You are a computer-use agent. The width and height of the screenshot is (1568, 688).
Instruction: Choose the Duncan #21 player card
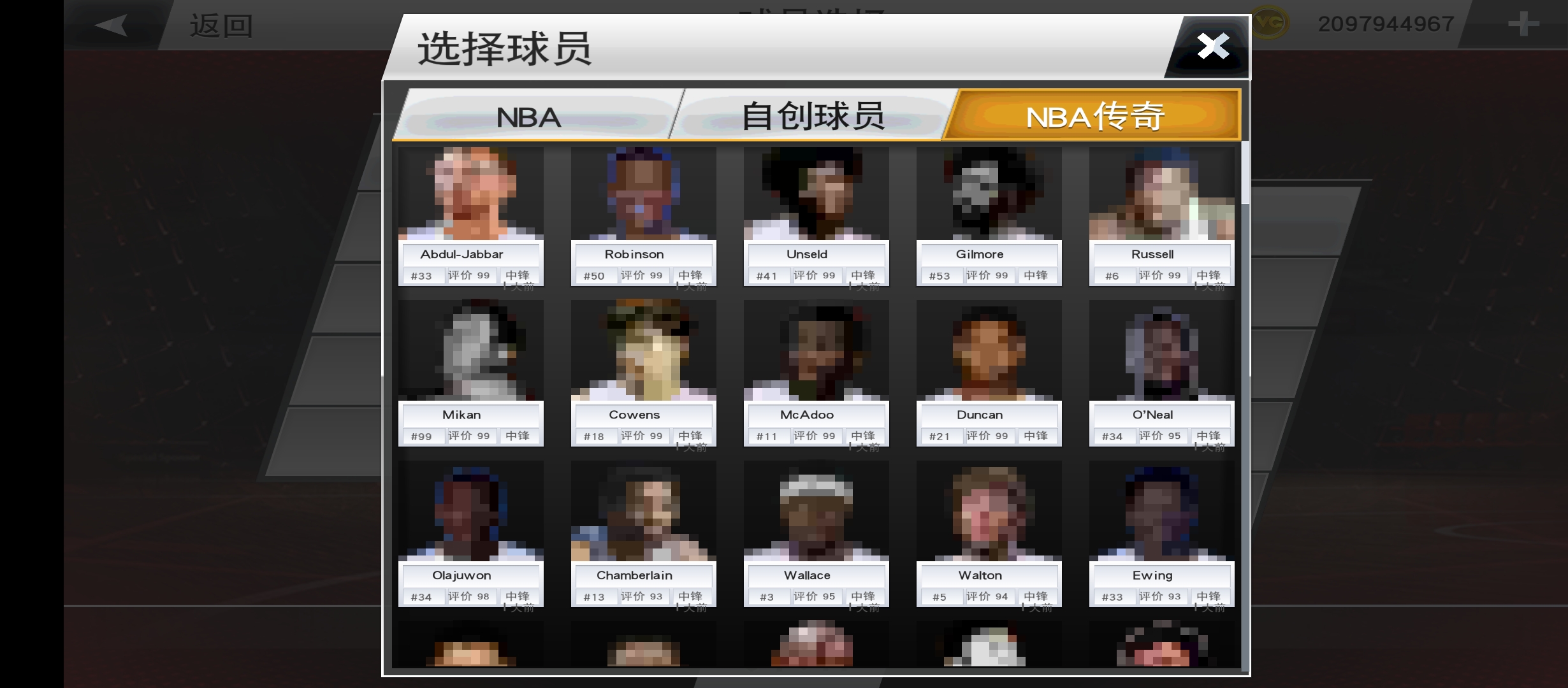pos(989,373)
